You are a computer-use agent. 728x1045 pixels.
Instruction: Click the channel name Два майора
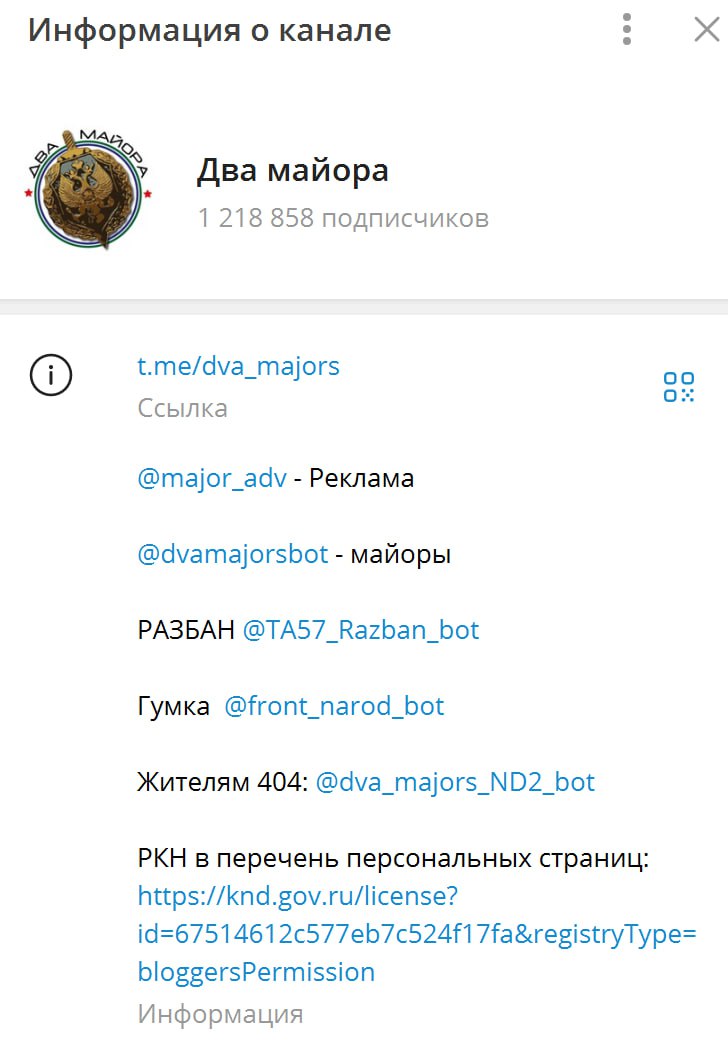pyautogui.click(x=293, y=170)
